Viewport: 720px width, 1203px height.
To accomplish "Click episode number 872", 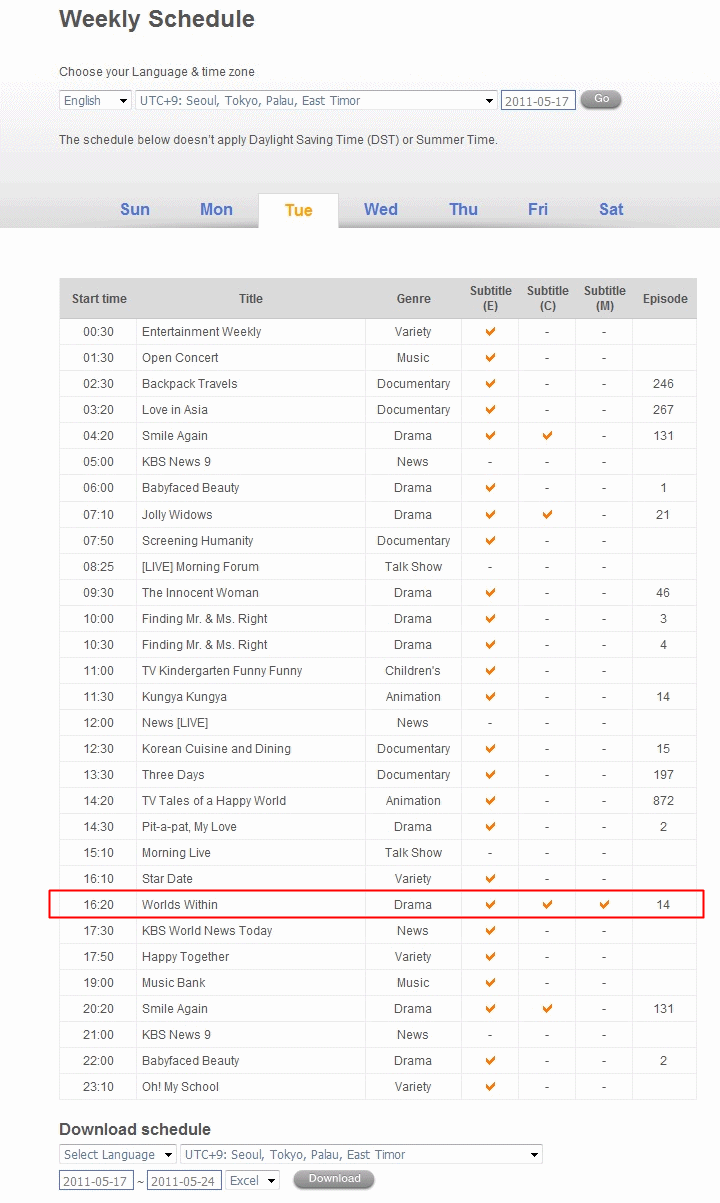I will click(x=663, y=801).
